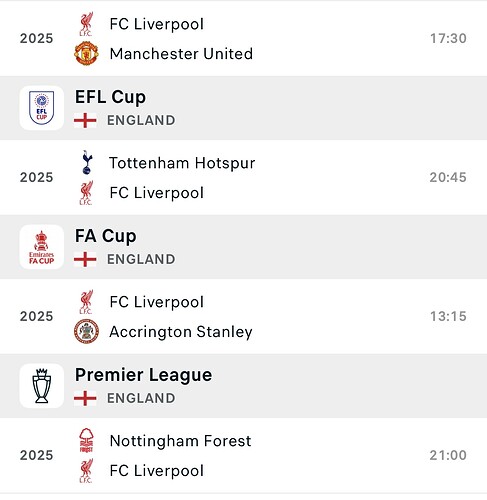Select the Manchester United team name
Screen dimensions: 487x500
pos(181,54)
